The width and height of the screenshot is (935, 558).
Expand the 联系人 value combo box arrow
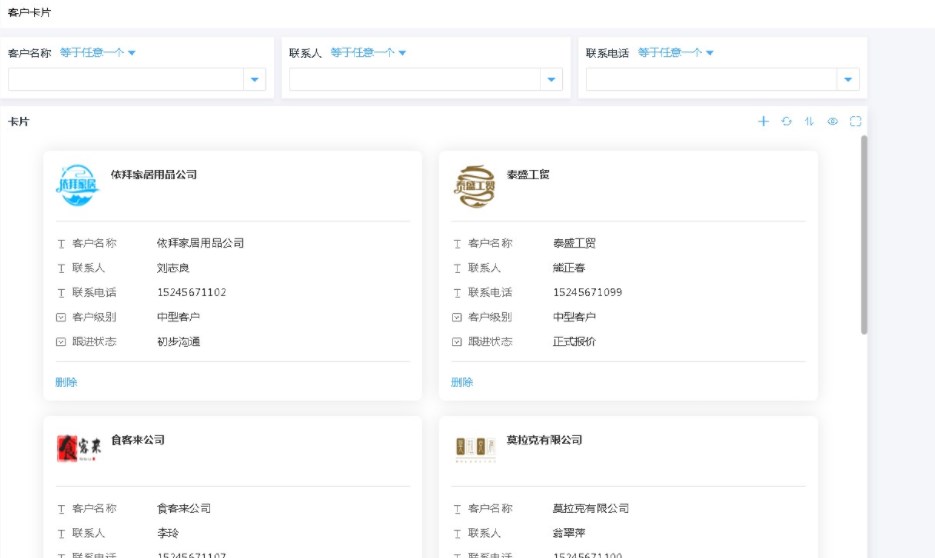click(x=551, y=80)
